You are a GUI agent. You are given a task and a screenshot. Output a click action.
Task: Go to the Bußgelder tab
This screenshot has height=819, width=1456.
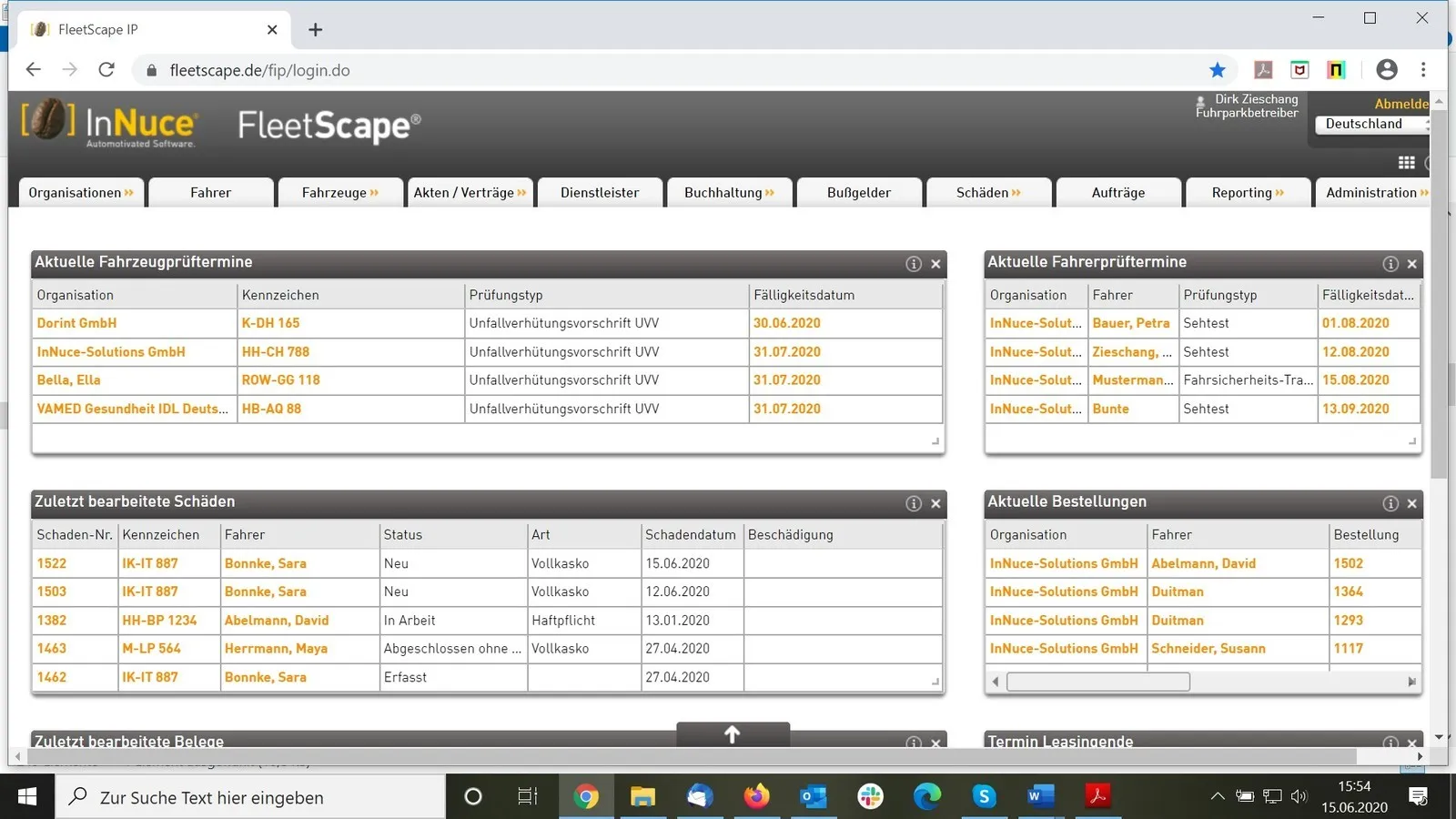point(859,193)
